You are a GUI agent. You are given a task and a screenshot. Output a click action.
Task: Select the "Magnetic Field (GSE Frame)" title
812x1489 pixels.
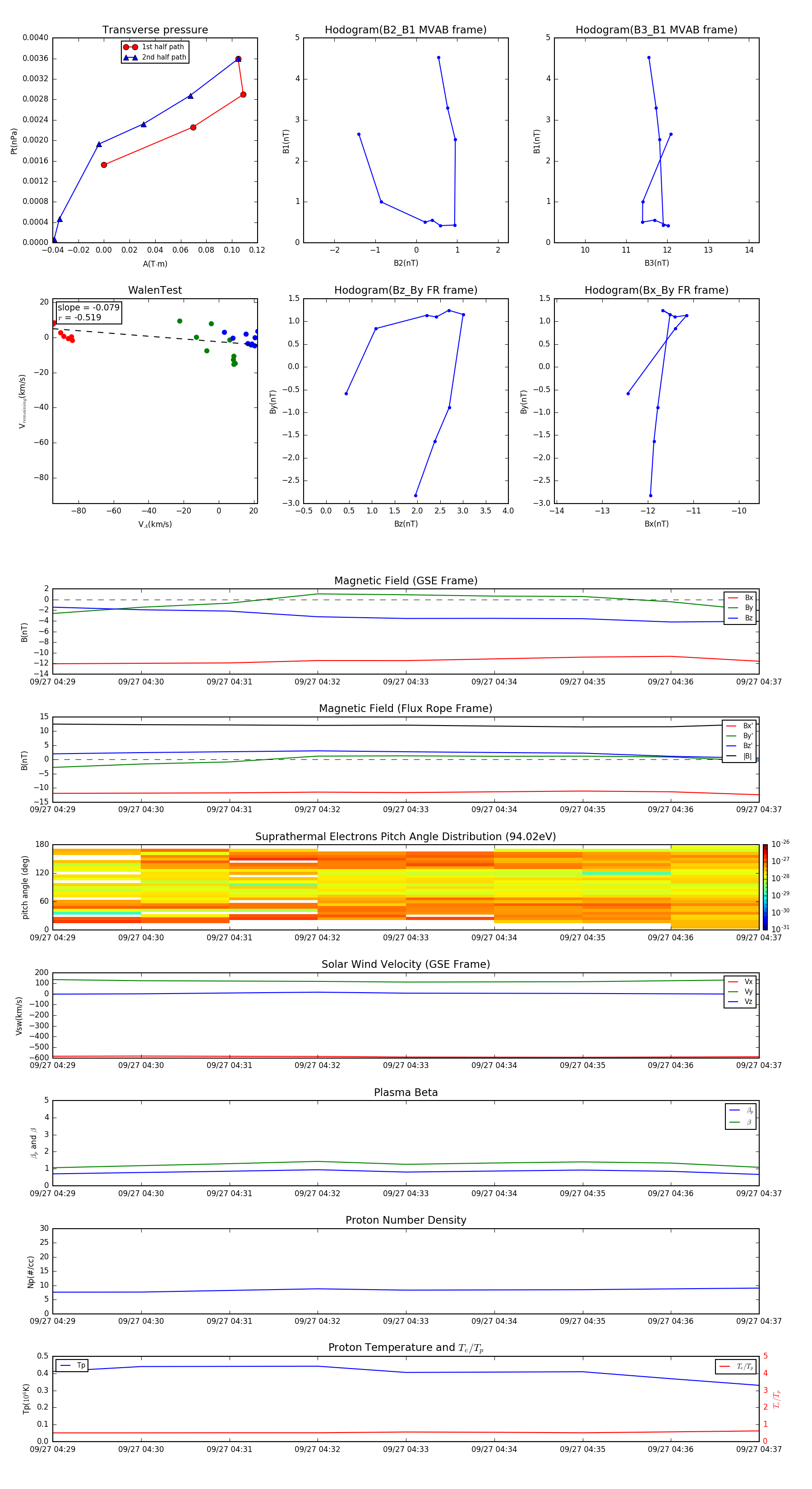[x=406, y=581]
